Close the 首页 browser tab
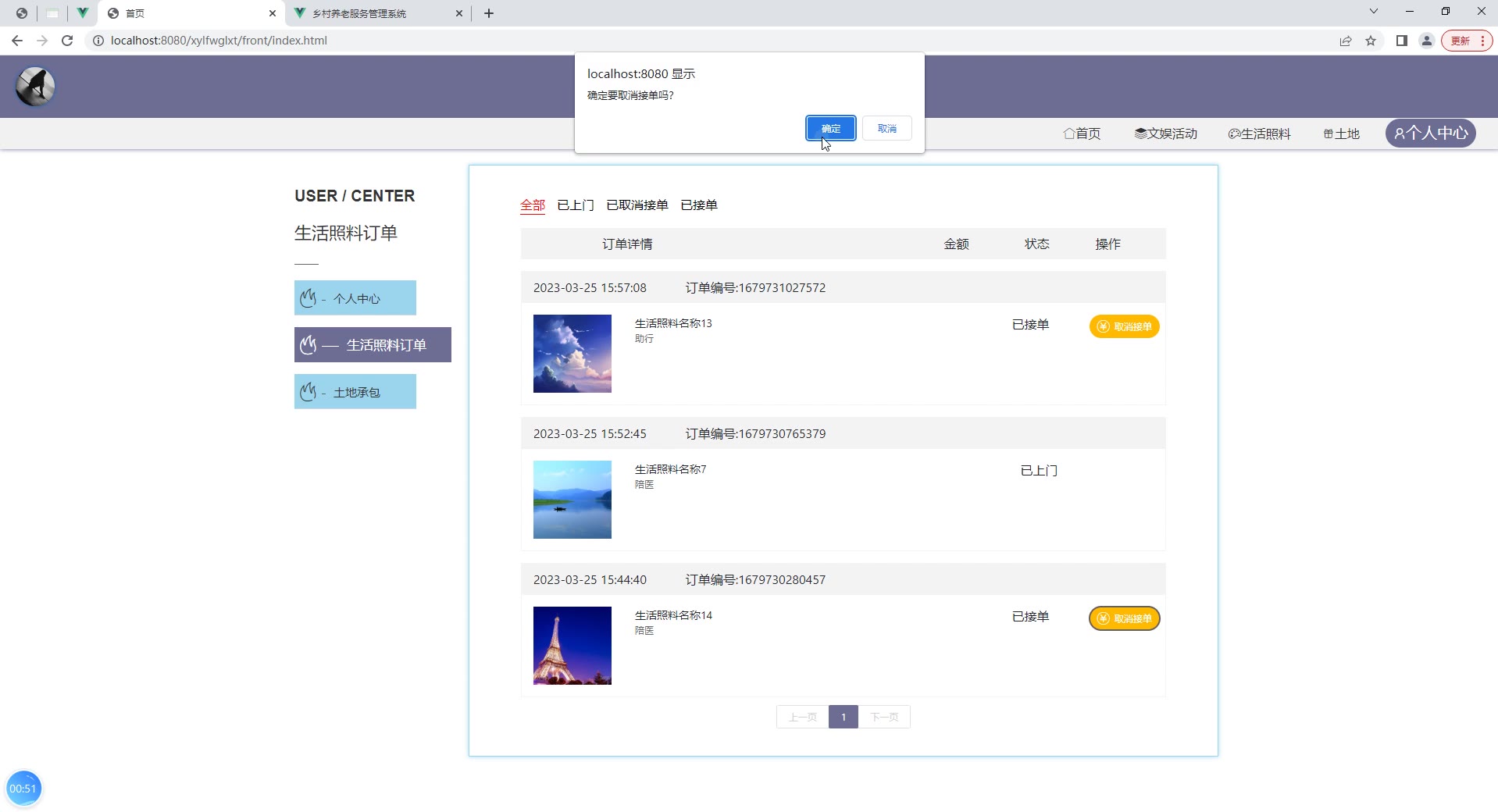 [x=273, y=13]
